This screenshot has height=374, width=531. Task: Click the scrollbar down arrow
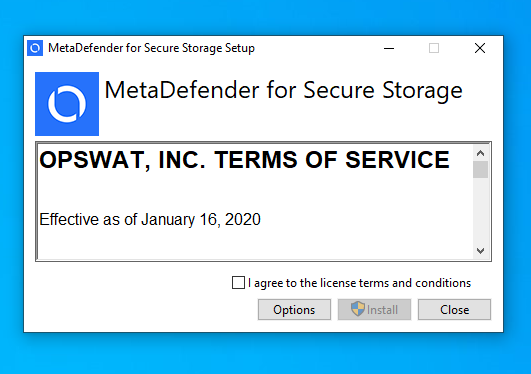coord(480,251)
